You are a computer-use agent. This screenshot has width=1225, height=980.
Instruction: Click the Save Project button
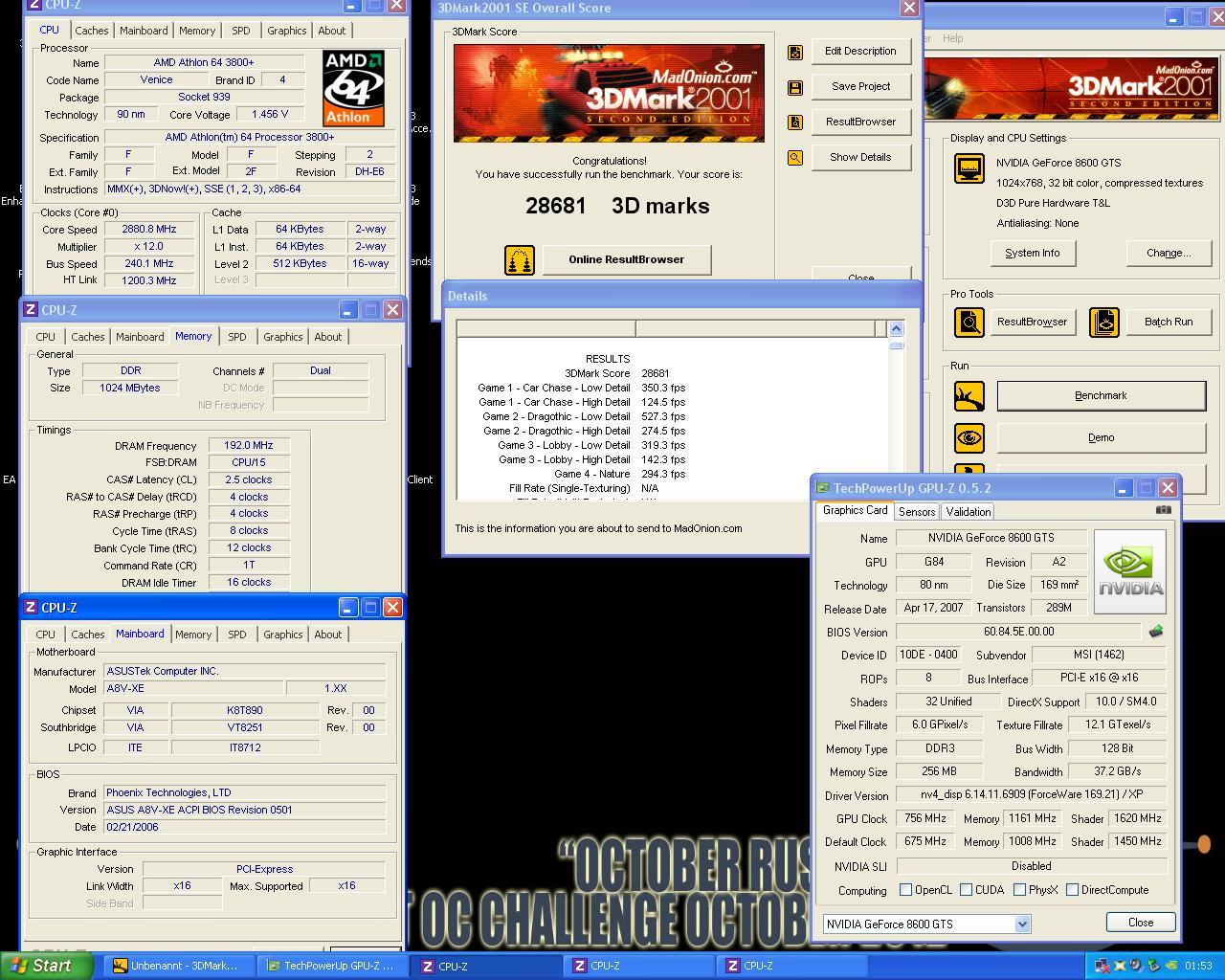pos(860,86)
